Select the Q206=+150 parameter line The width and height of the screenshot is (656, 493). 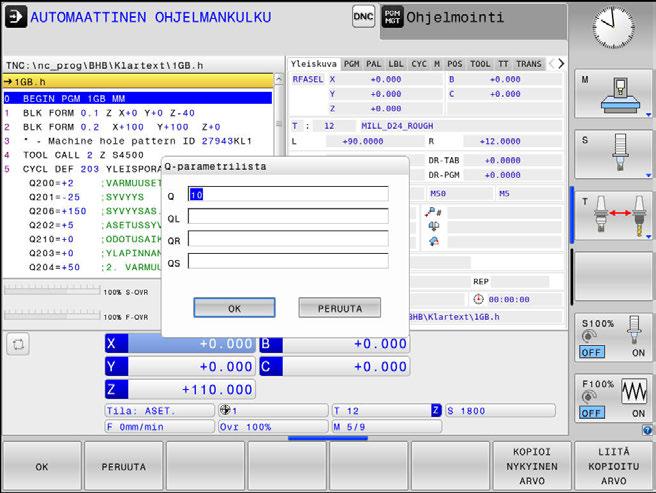pyautogui.click(x=83, y=211)
